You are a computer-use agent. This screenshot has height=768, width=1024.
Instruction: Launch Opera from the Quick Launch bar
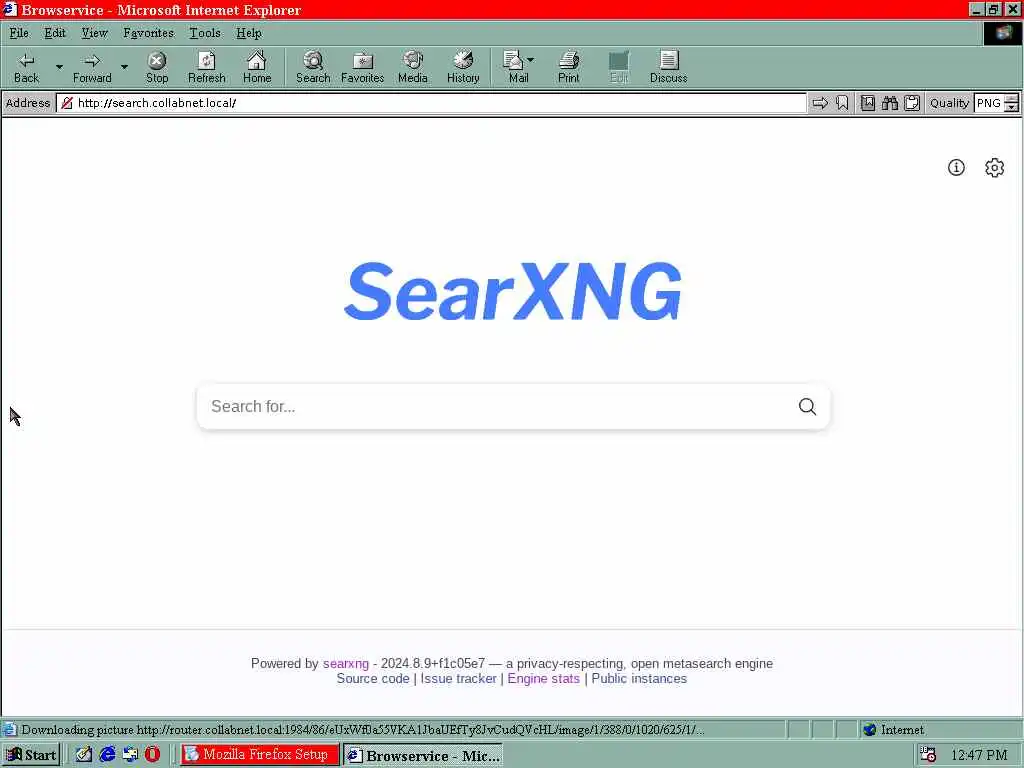point(152,754)
